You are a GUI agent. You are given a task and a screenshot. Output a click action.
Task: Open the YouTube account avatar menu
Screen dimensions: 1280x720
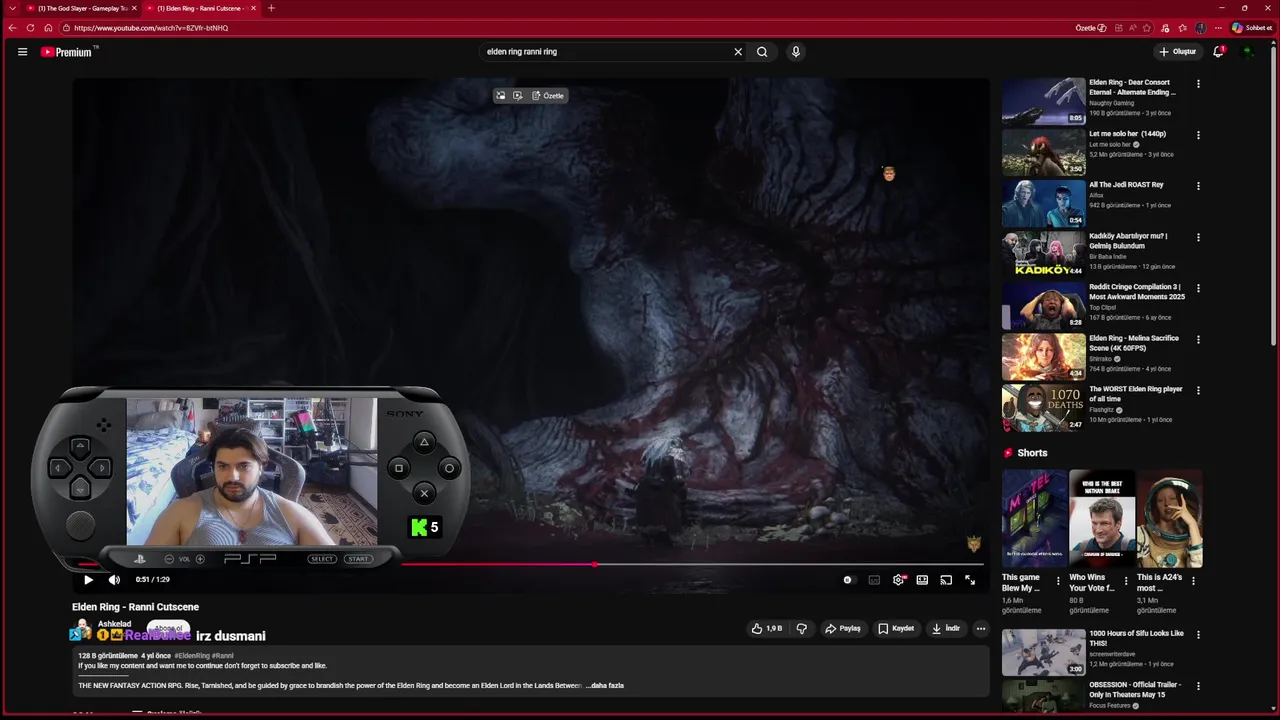[x=1248, y=52]
